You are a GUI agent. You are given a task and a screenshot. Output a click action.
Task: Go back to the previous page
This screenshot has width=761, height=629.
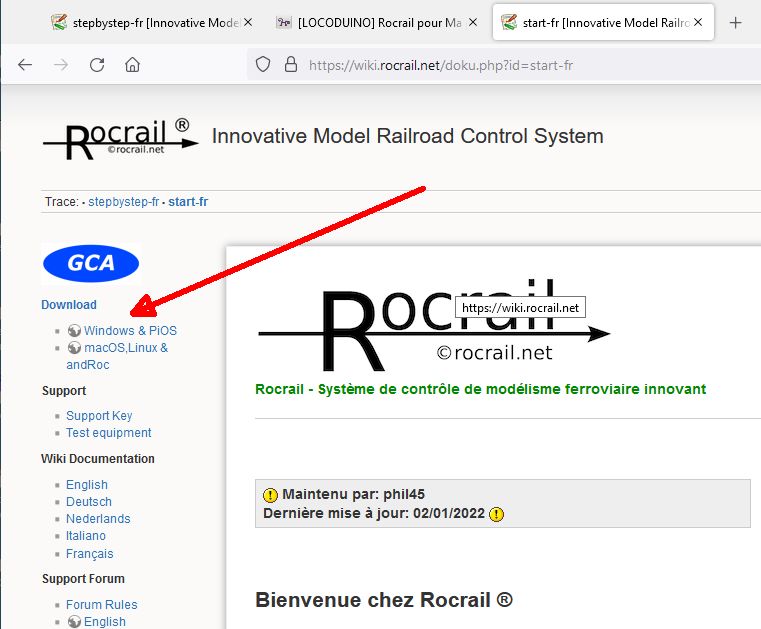click(25, 65)
